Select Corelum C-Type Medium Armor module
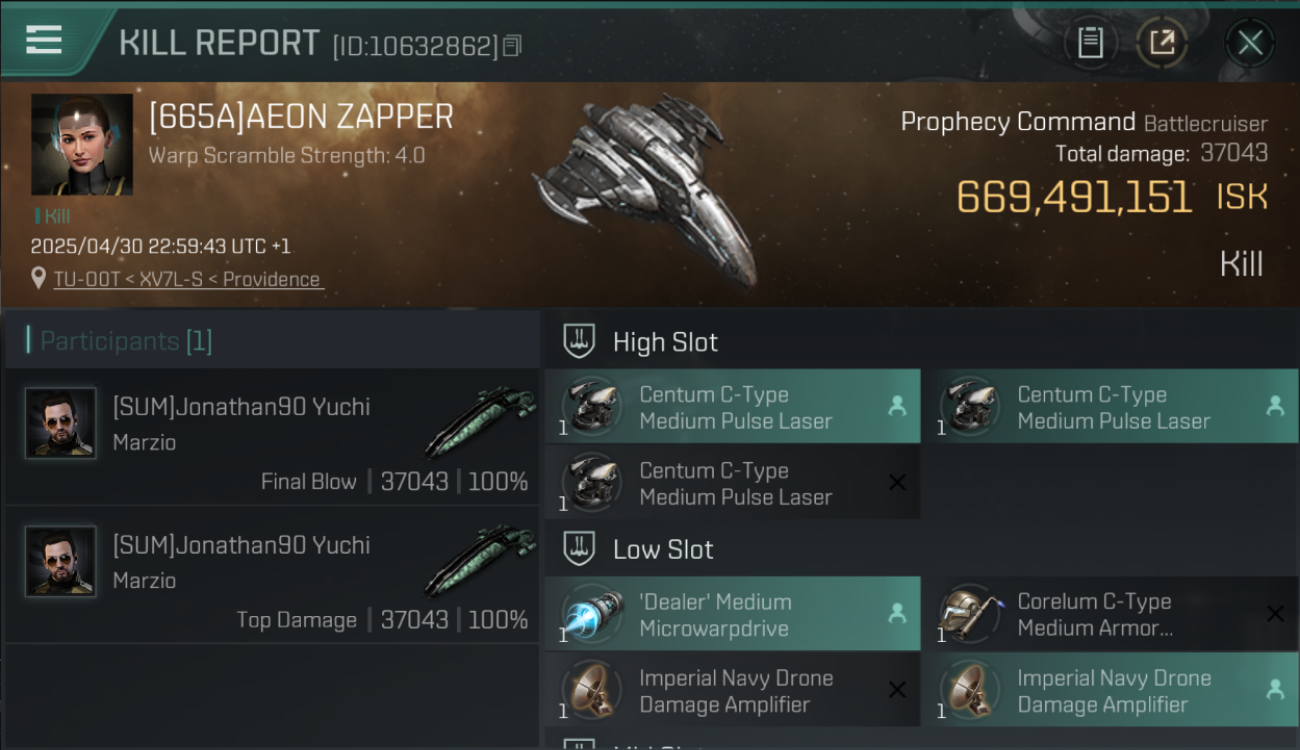 pos(1110,614)
